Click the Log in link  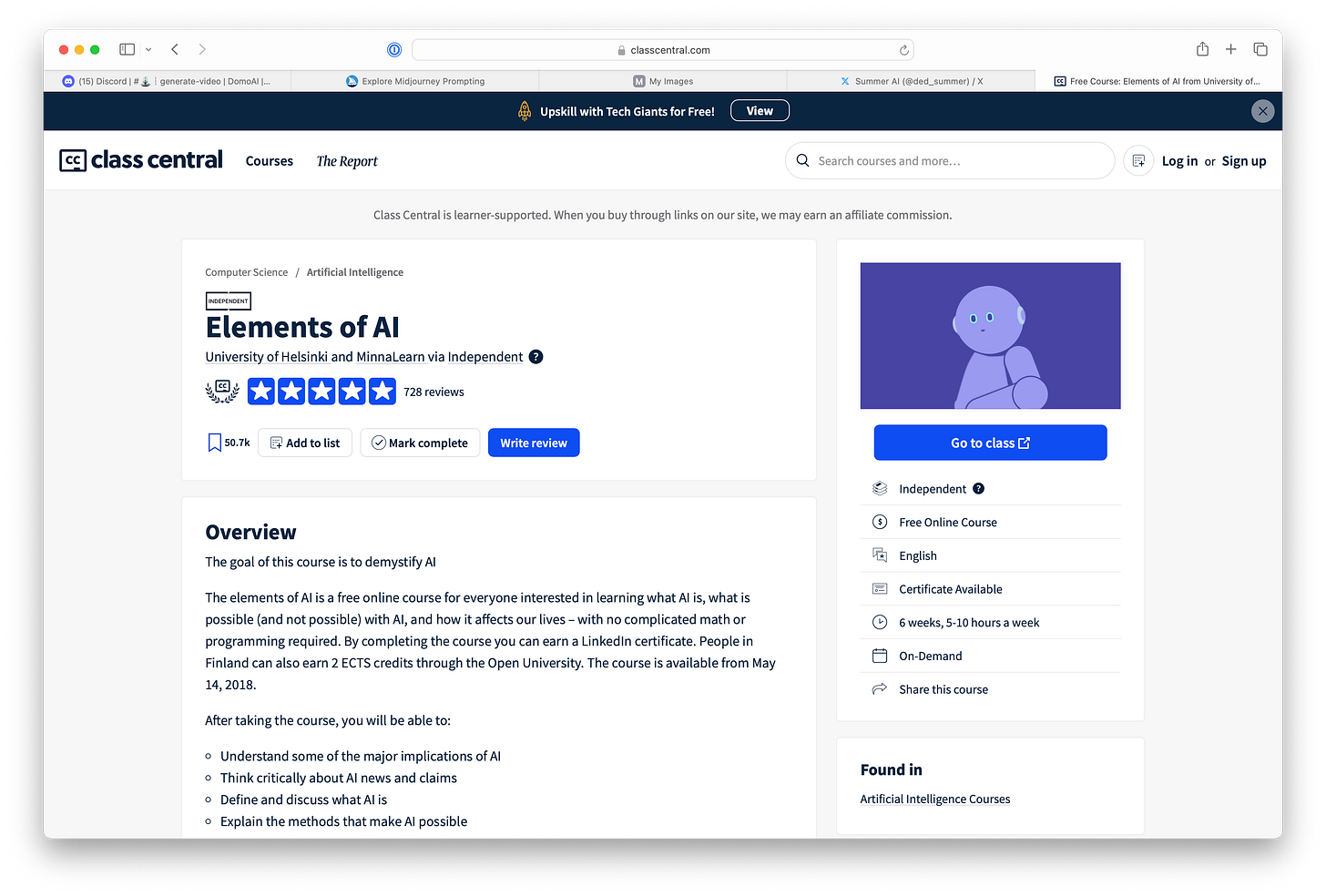tap(1179, 161)
